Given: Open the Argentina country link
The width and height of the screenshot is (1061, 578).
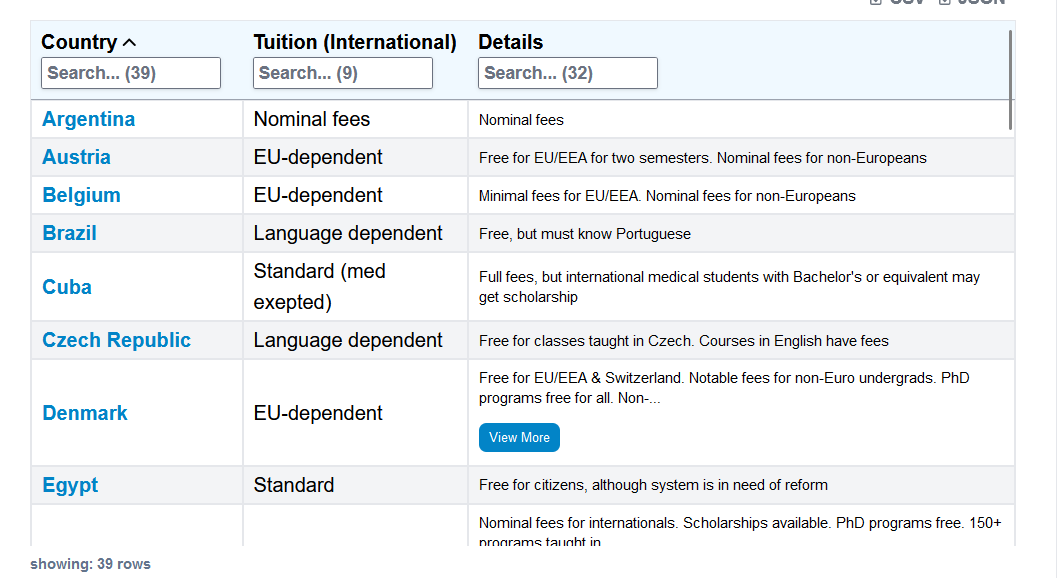Looking at the screenshot, I should click(x=89, y=119).
